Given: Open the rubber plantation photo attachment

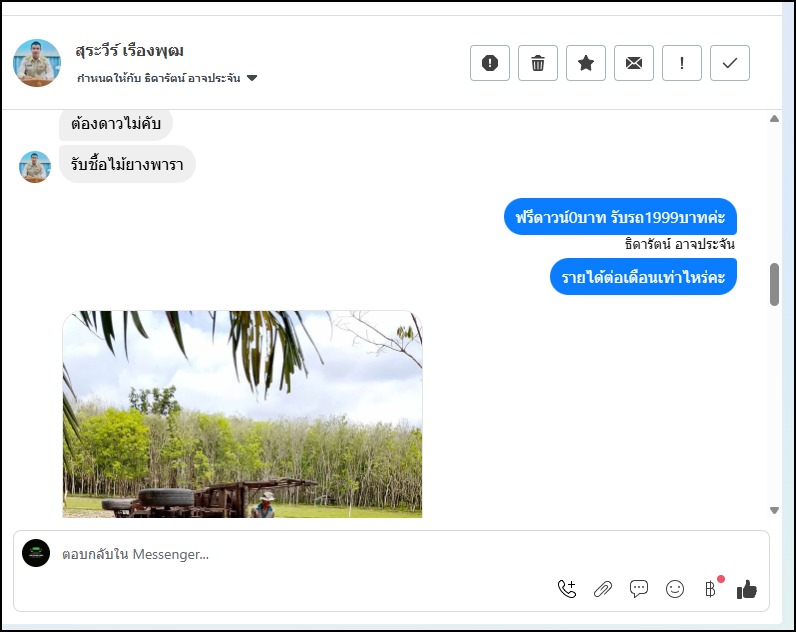Looking at the screenshot, I should [x=242, y=414].
